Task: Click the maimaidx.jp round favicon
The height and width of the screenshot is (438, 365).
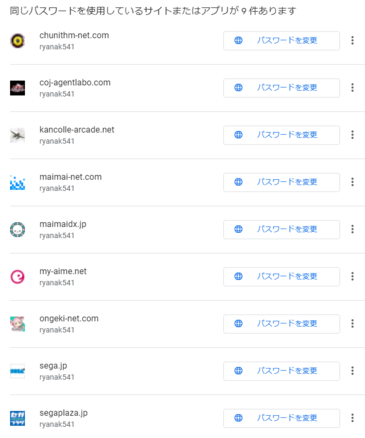Action: coord(18,229)
